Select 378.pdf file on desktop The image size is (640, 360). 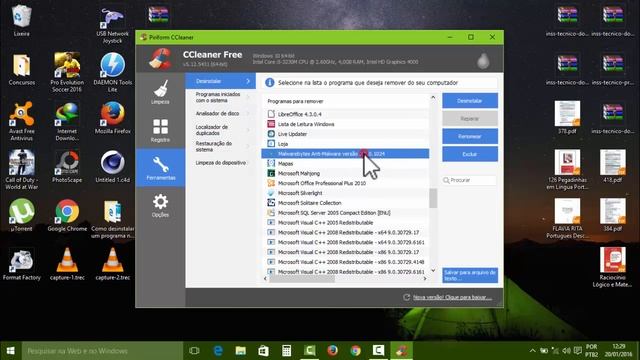[567, 118]
